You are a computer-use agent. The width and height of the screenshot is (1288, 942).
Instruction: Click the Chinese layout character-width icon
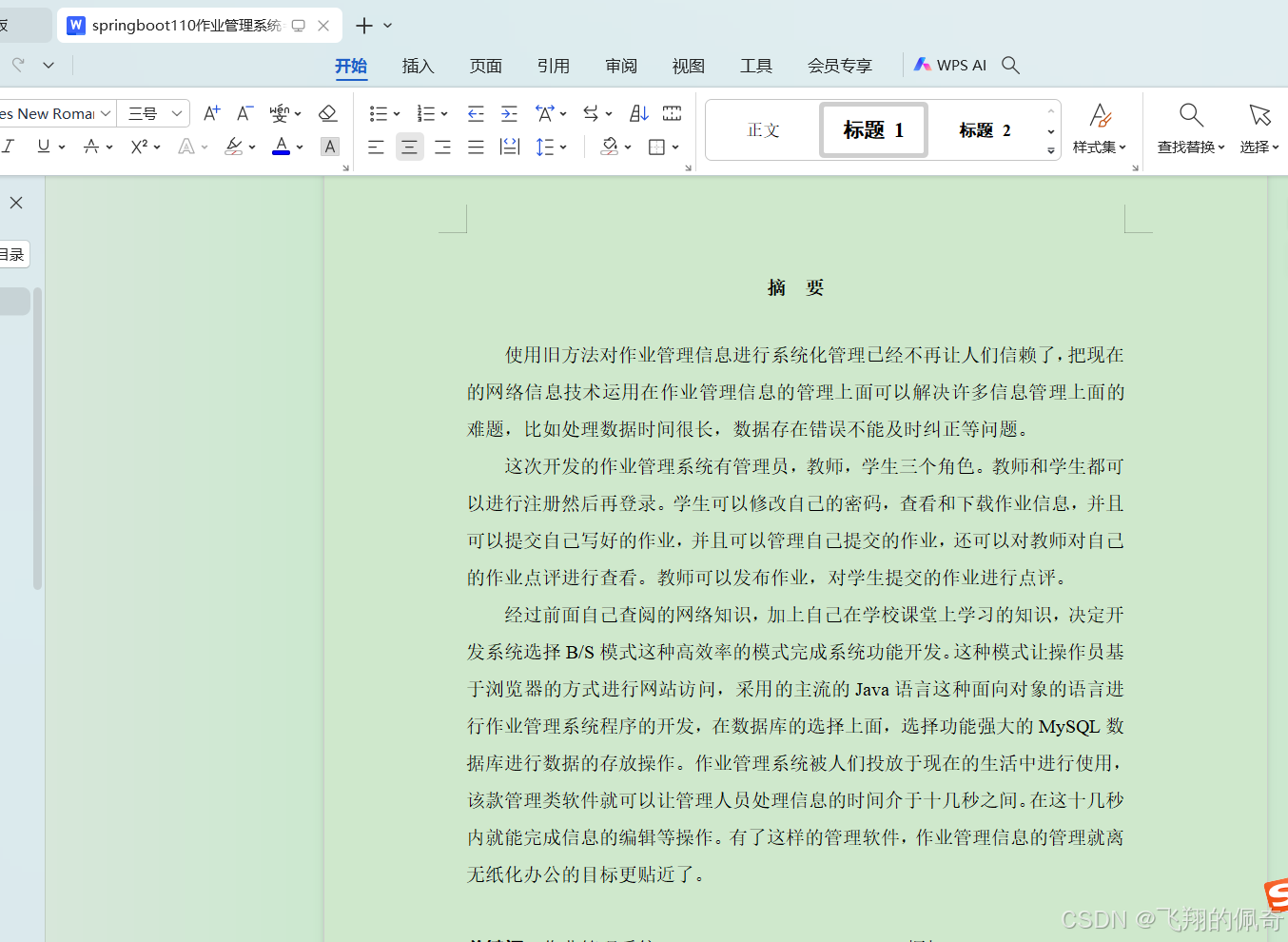coord(545,113)
